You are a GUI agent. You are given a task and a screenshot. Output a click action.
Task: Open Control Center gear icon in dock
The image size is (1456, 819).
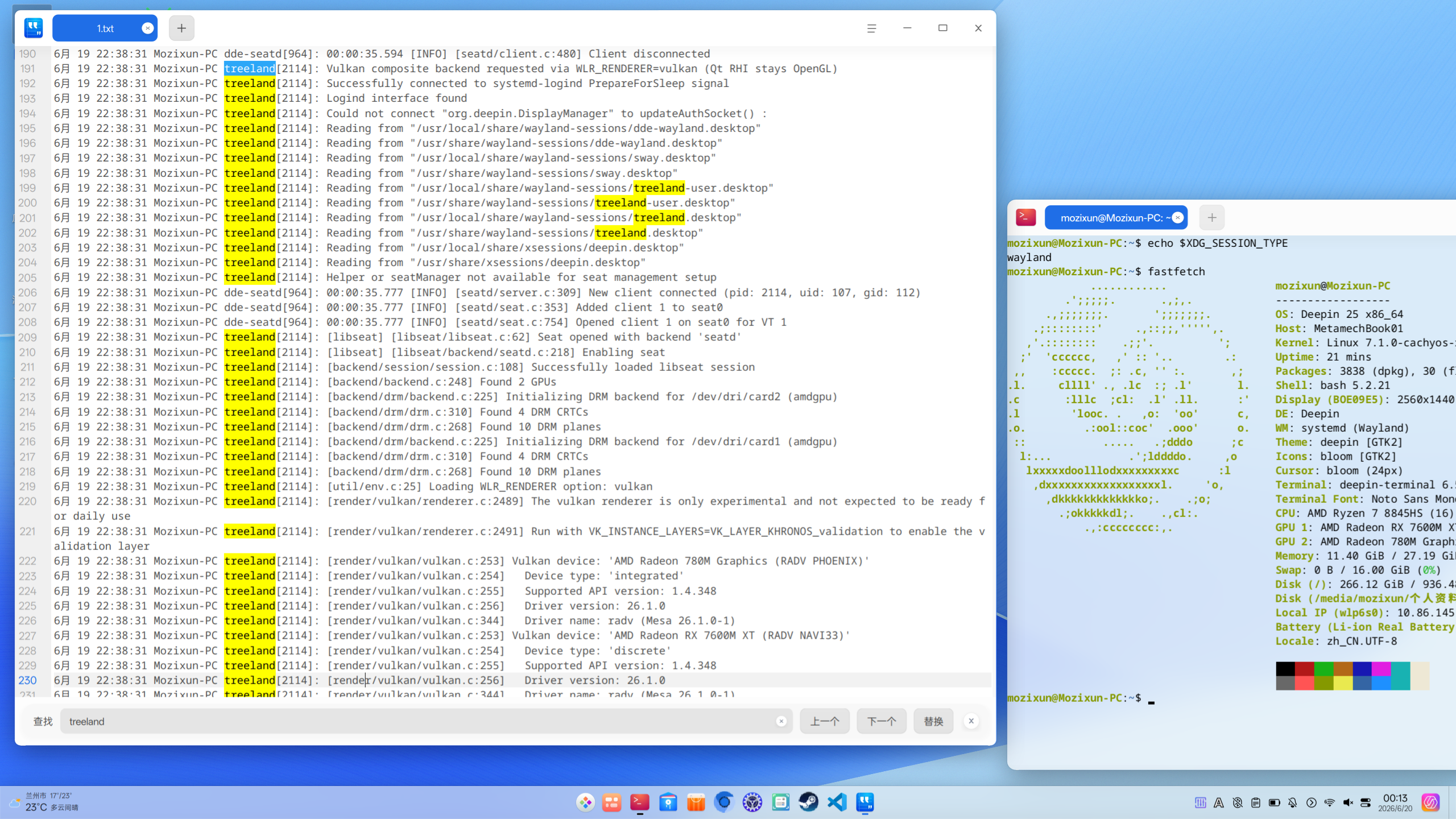click(752, 803)
